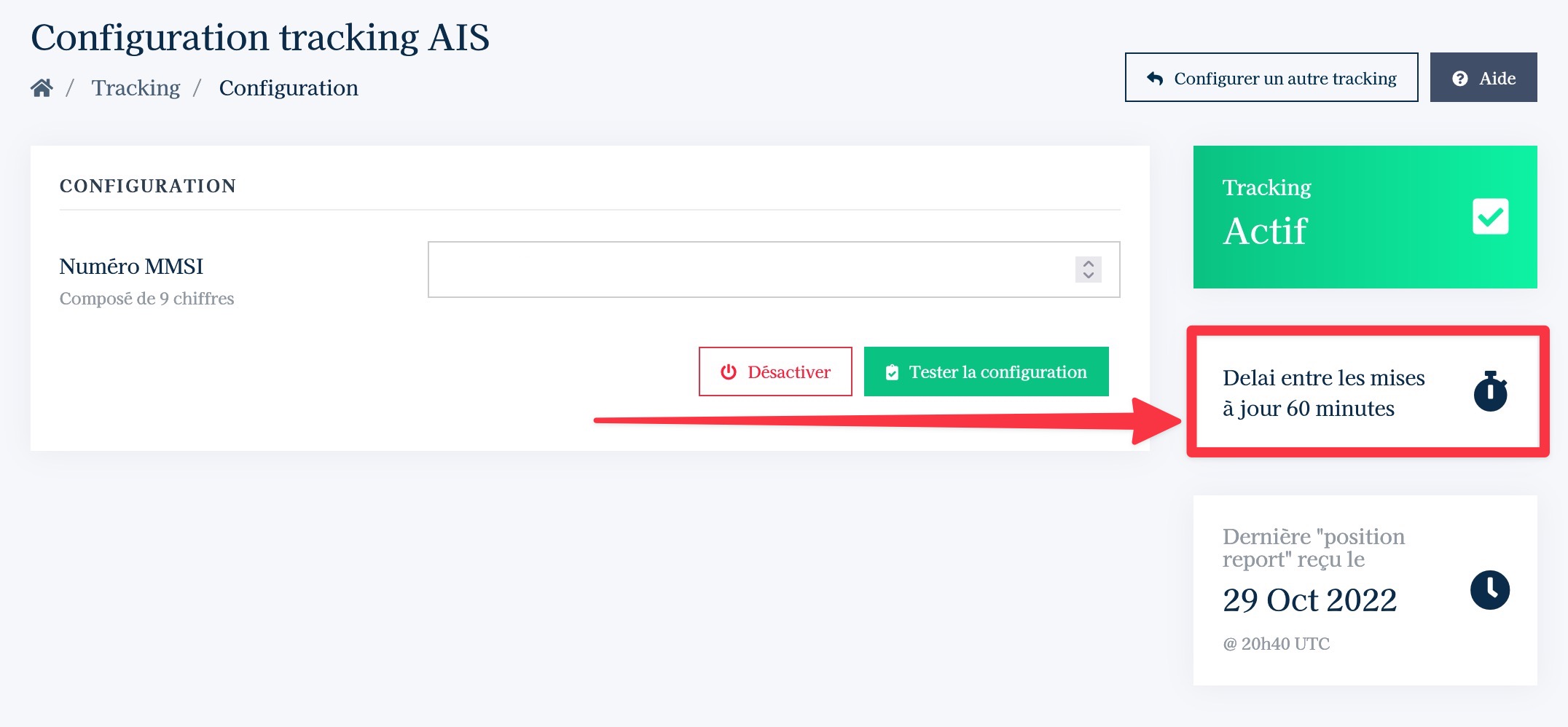Click the clipboard check icon on Tester button
The width and height of the screenshot is (1568, 727).
(892, 373)
